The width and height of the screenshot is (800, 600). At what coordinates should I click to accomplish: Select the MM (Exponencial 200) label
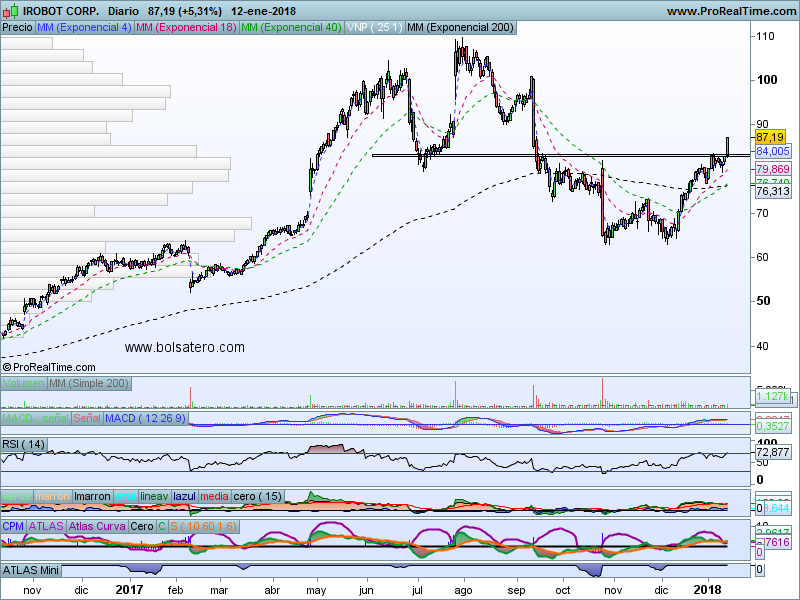tap(461, 28)
